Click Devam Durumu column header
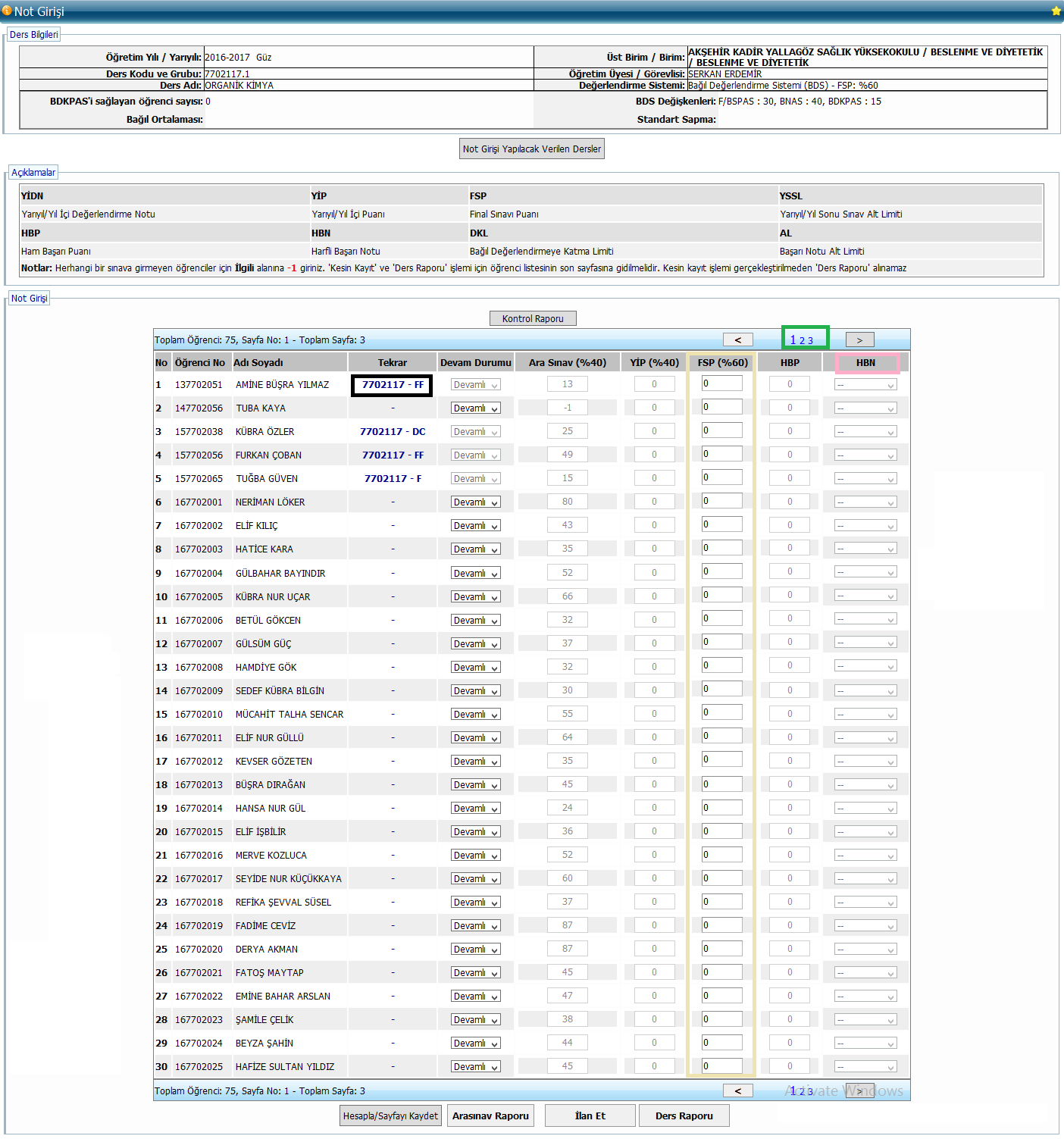 [476, 363]
